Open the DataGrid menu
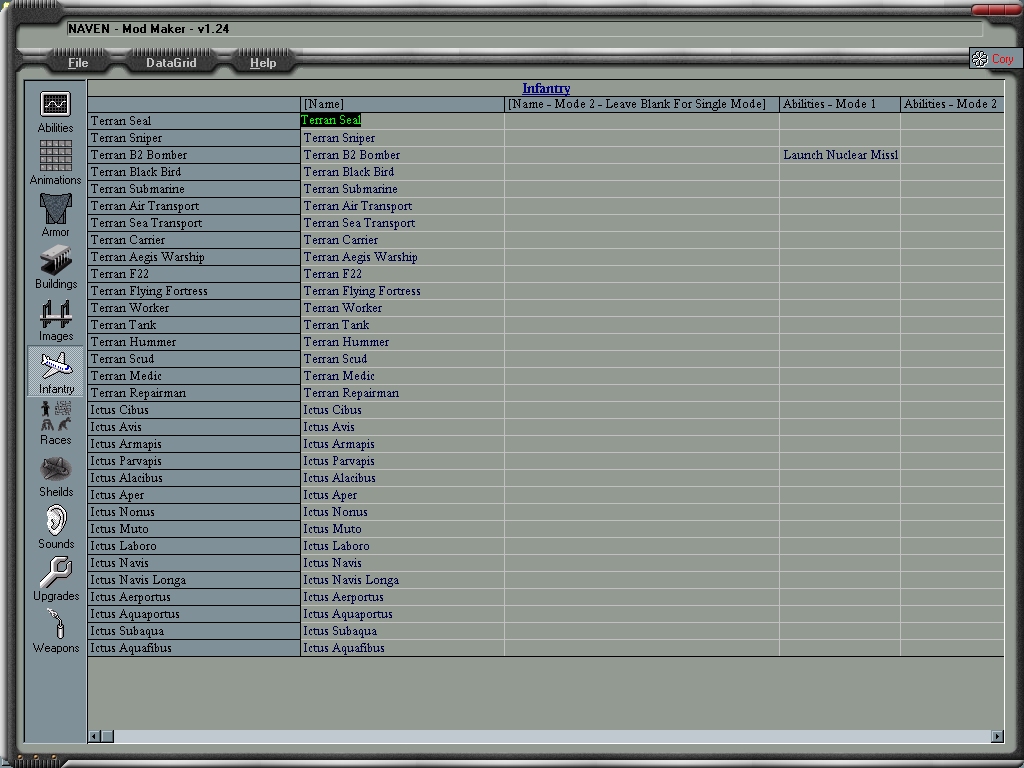Image resolution: width=1024 pixels, height=768 pixels. 171,63
